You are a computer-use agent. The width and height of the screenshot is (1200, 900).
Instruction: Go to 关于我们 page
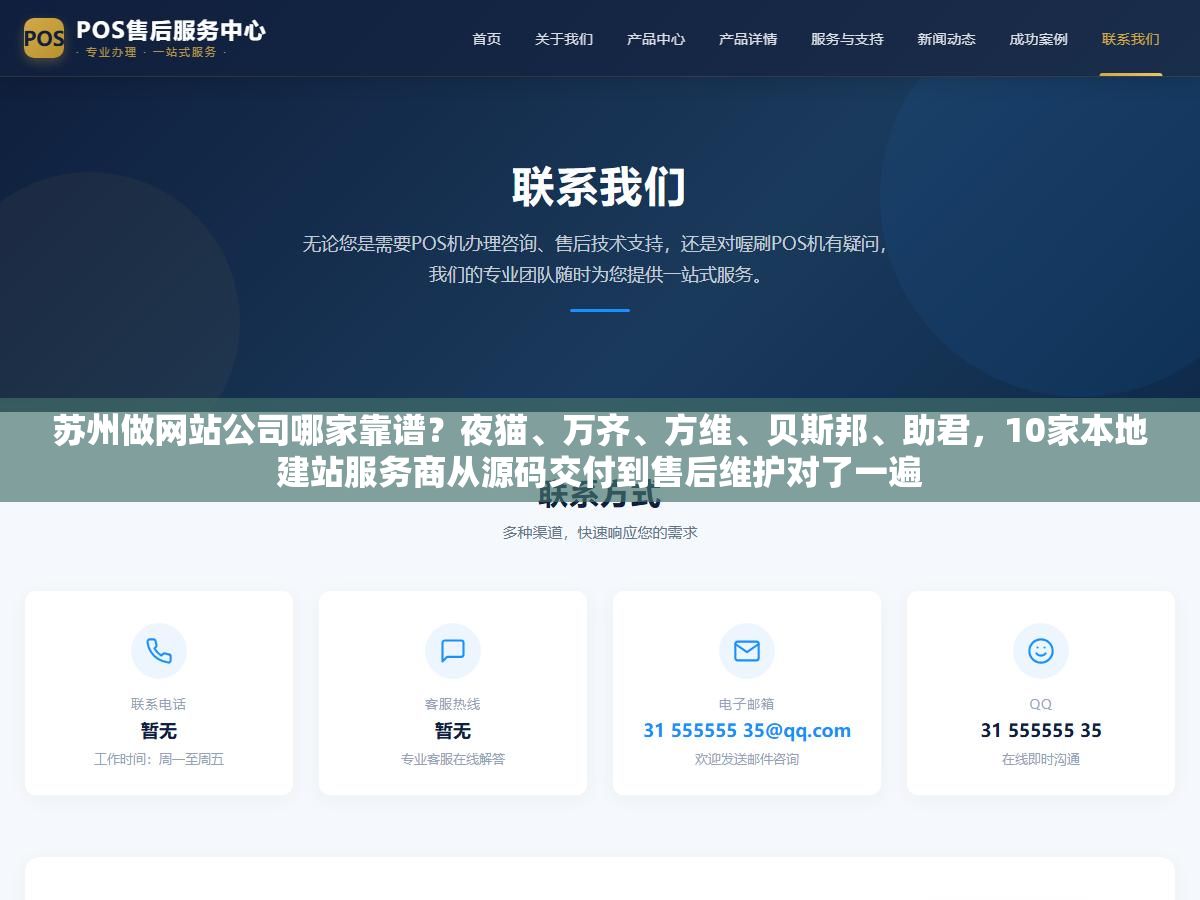point(564,39)
